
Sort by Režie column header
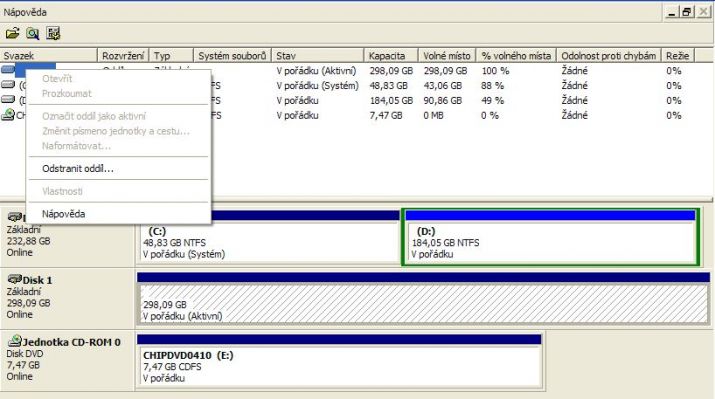[677, 56]
